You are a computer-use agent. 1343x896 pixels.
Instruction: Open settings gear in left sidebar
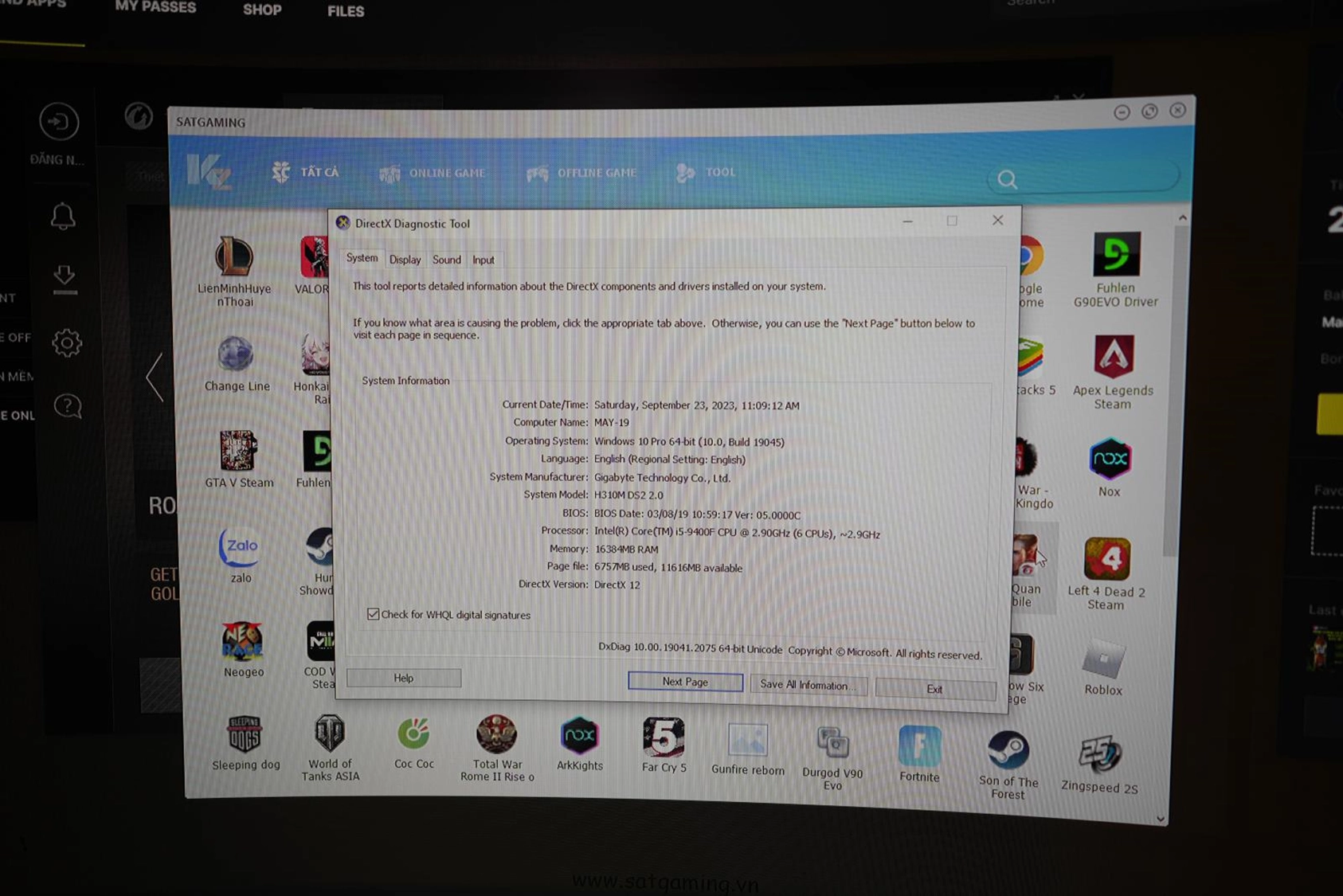click(x=66, y=342)
